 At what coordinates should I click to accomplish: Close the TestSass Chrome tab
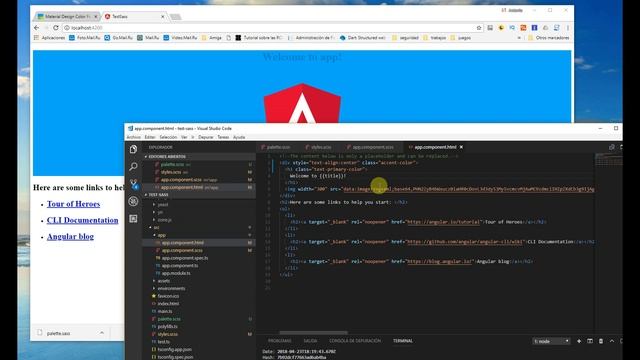(162, 17)
